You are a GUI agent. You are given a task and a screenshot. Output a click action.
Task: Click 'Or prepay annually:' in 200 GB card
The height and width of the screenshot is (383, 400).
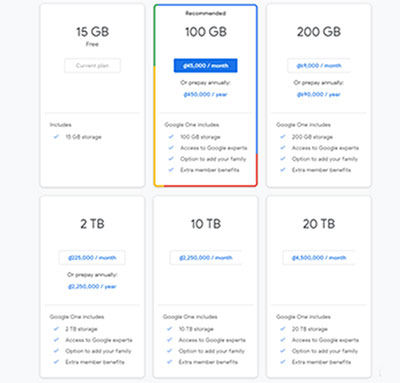(319, 83)
